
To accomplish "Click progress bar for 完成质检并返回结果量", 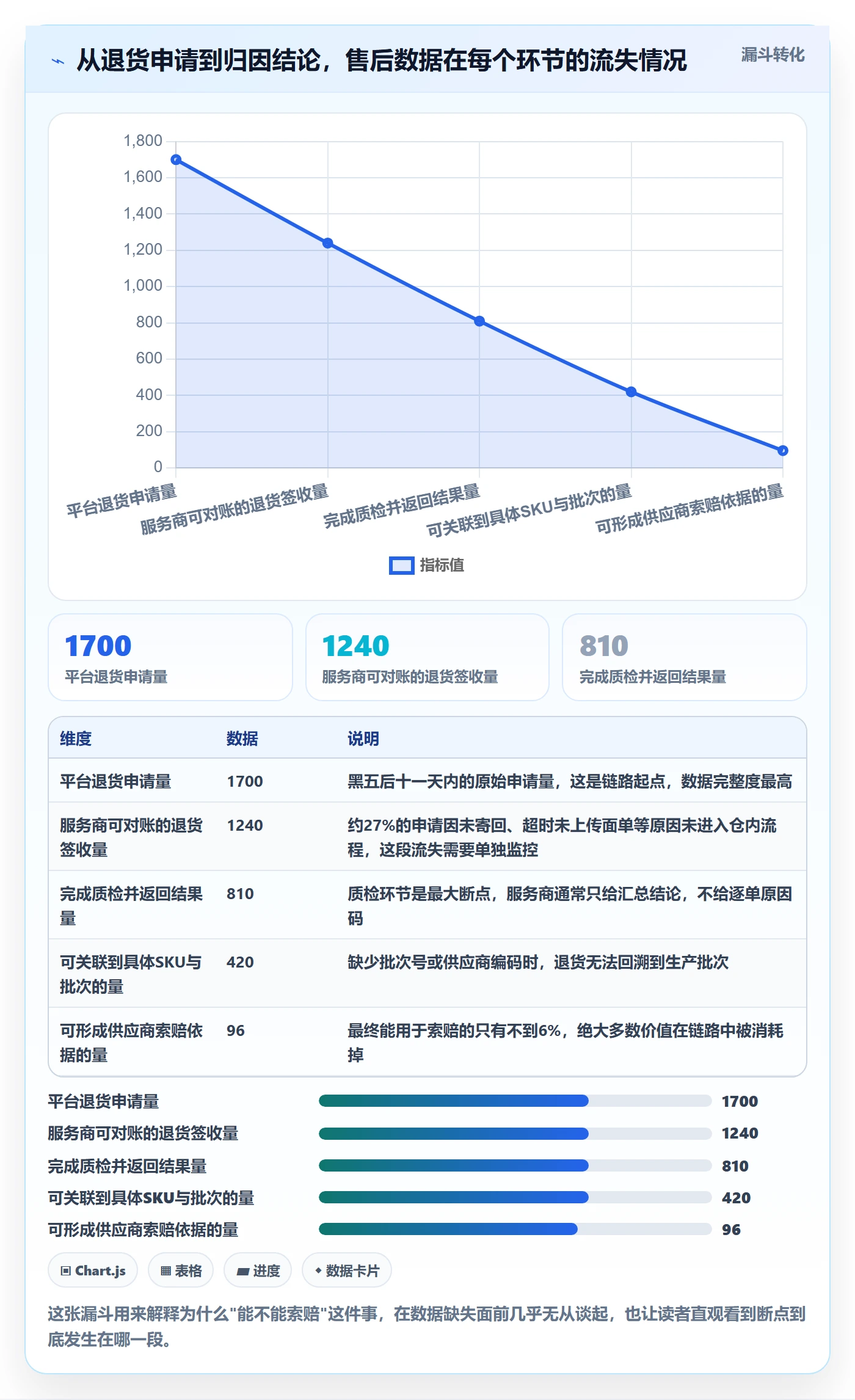I will click(515, 1165).
